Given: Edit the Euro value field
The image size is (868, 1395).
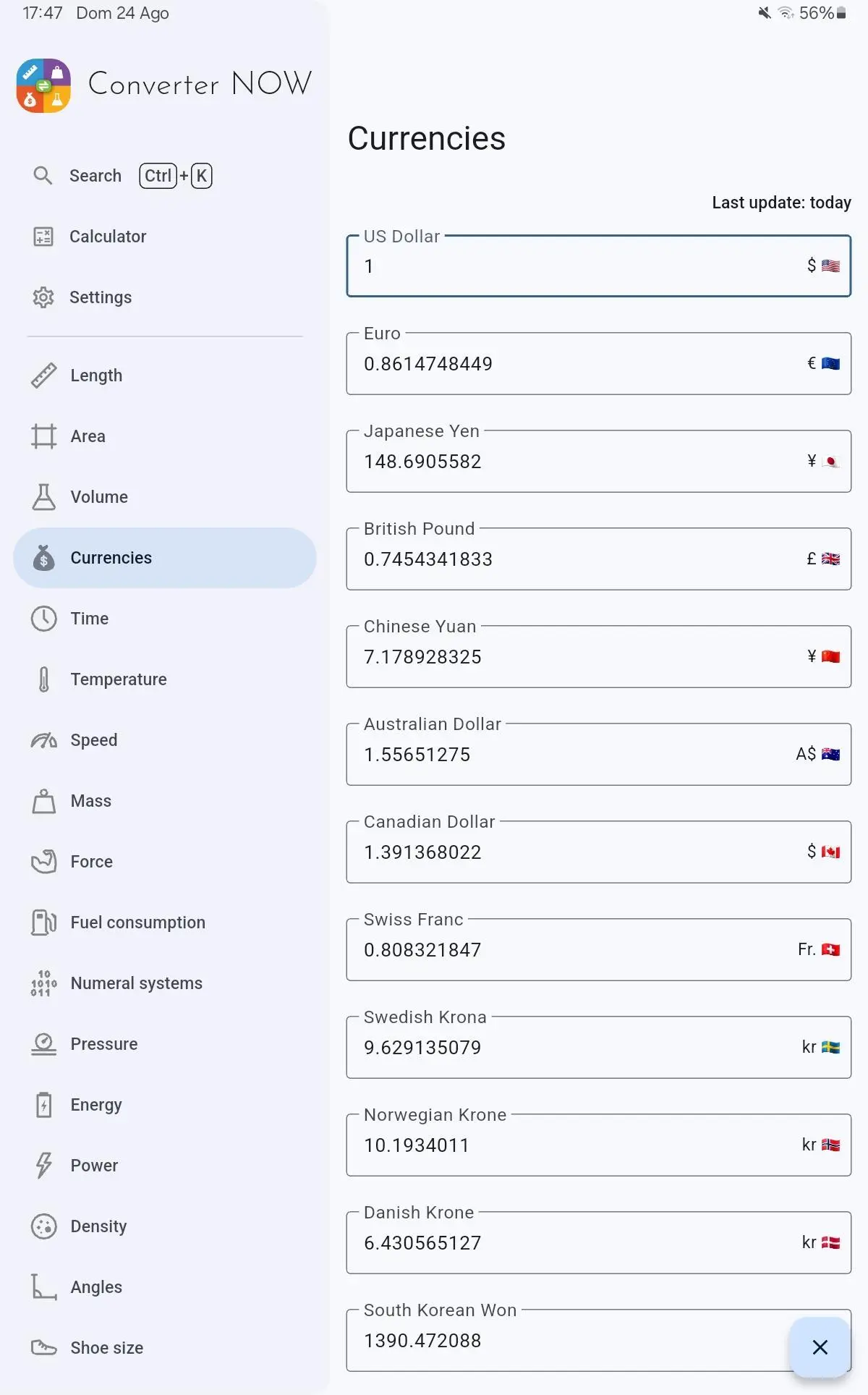Looking at the screenshot, I should pos(599,363).
